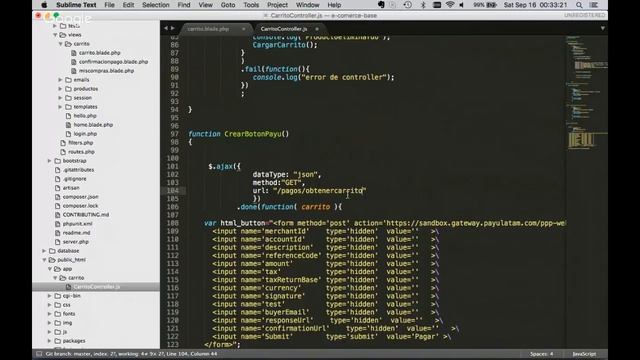The width and height of the screenshot is (640, 360).
Task: Expand the cgi-bin folder
Action: click(x=50, y=296)
